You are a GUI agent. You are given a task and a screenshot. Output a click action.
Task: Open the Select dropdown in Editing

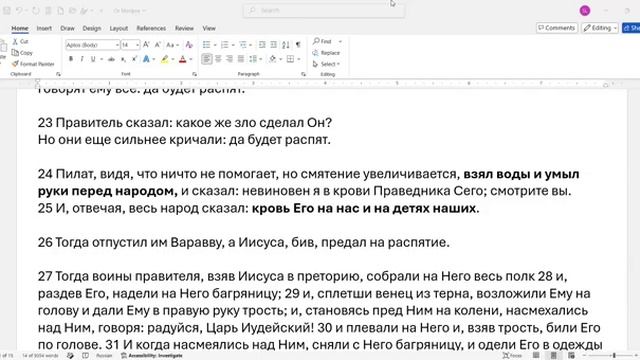tap(327, 64)
